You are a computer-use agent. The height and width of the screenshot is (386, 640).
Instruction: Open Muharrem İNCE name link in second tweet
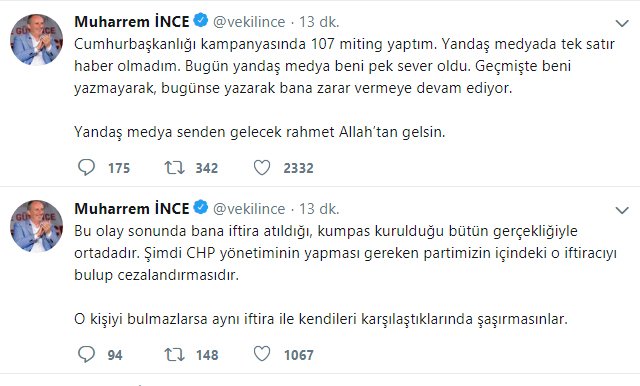(x=132, y=209)
